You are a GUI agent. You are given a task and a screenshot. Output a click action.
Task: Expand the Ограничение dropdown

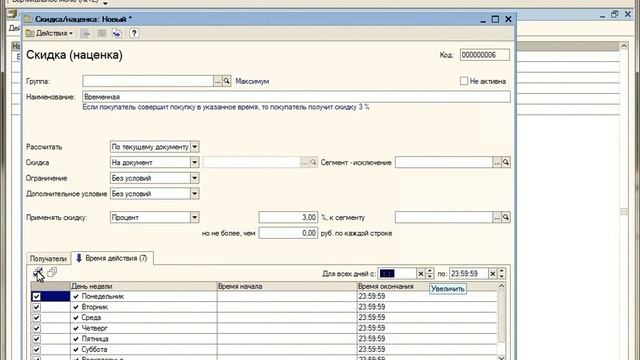[x=195, y=178]
